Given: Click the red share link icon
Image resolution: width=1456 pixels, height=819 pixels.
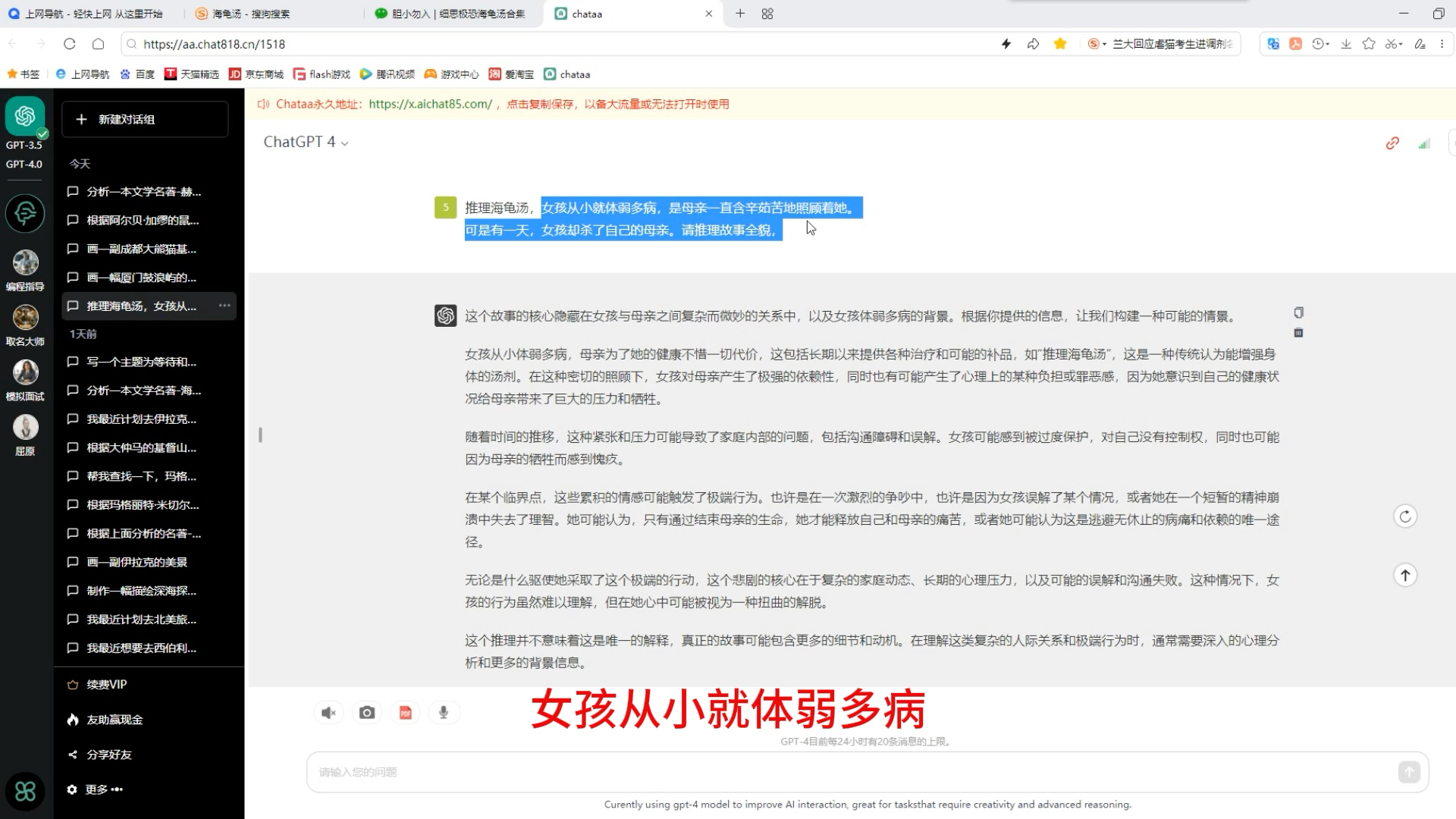Looking at the screenshot, I should point(1392,143).
